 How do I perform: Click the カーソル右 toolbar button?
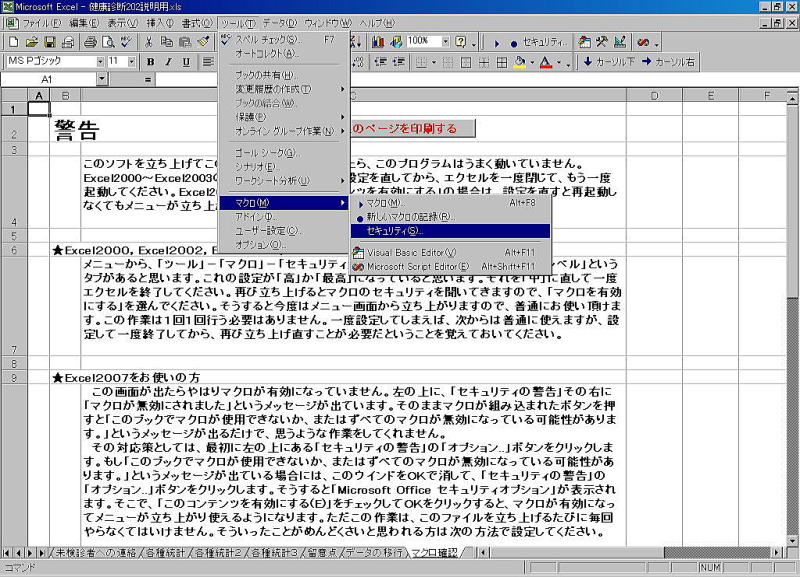pos(668,62)
